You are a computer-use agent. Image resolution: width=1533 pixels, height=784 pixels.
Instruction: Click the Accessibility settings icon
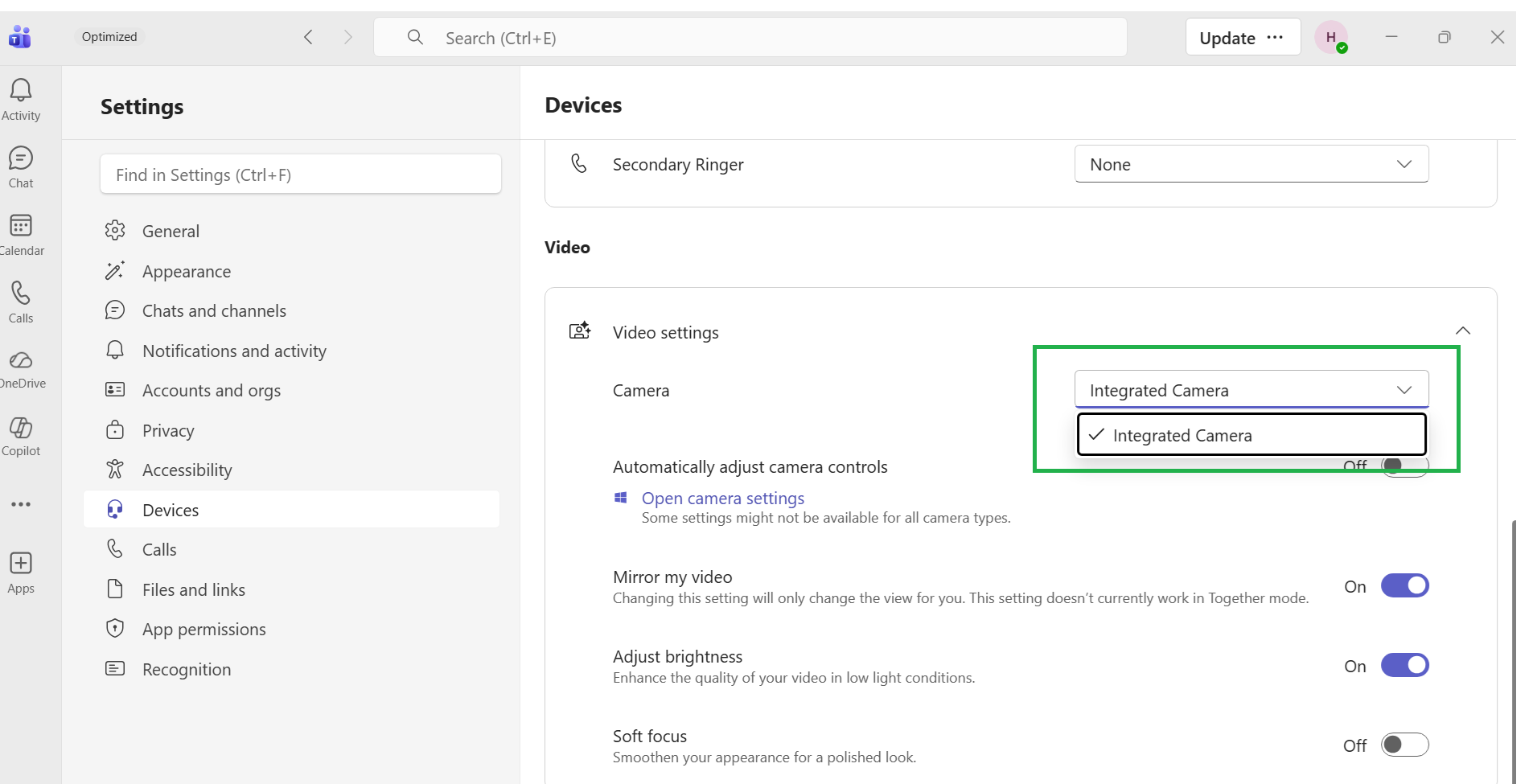(115, 469)
